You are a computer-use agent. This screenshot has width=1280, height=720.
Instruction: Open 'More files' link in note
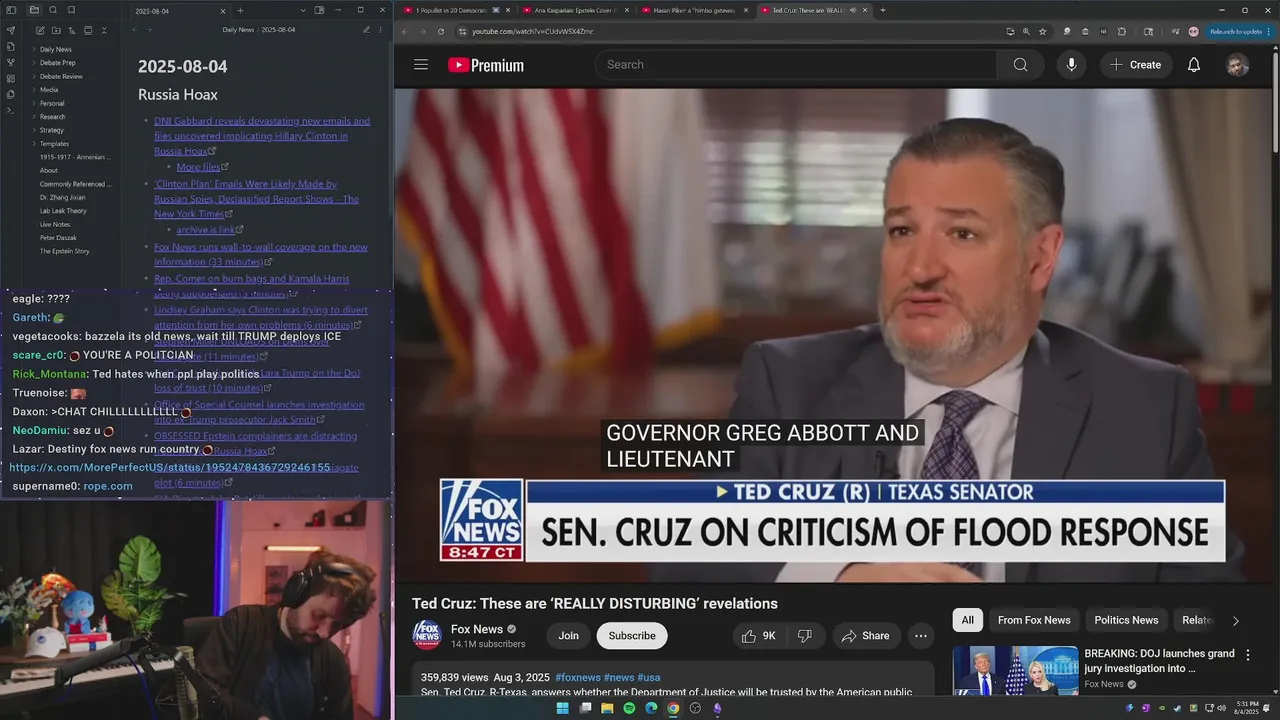coord(198,167)
